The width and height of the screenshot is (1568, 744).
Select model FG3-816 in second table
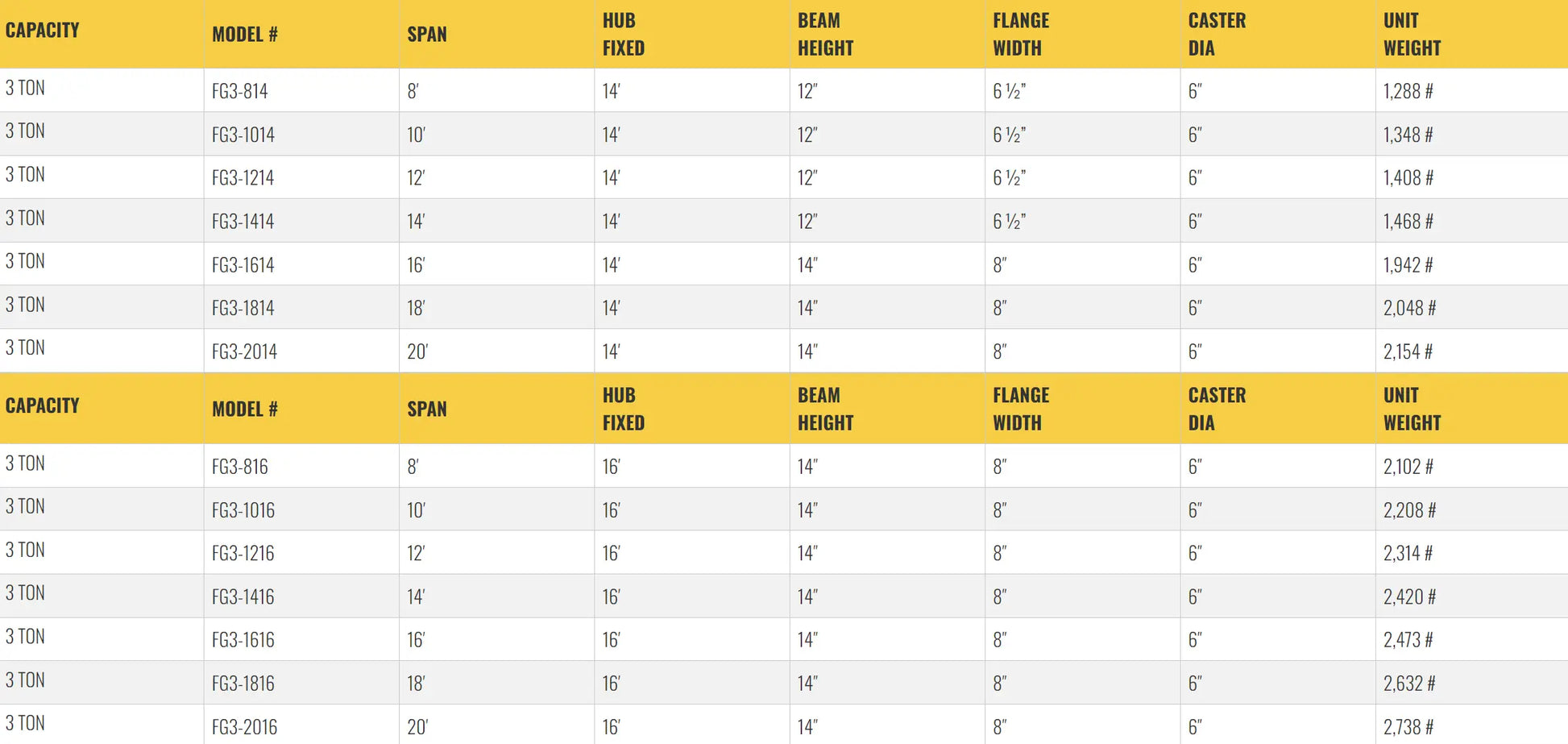(x=240, y=467)
